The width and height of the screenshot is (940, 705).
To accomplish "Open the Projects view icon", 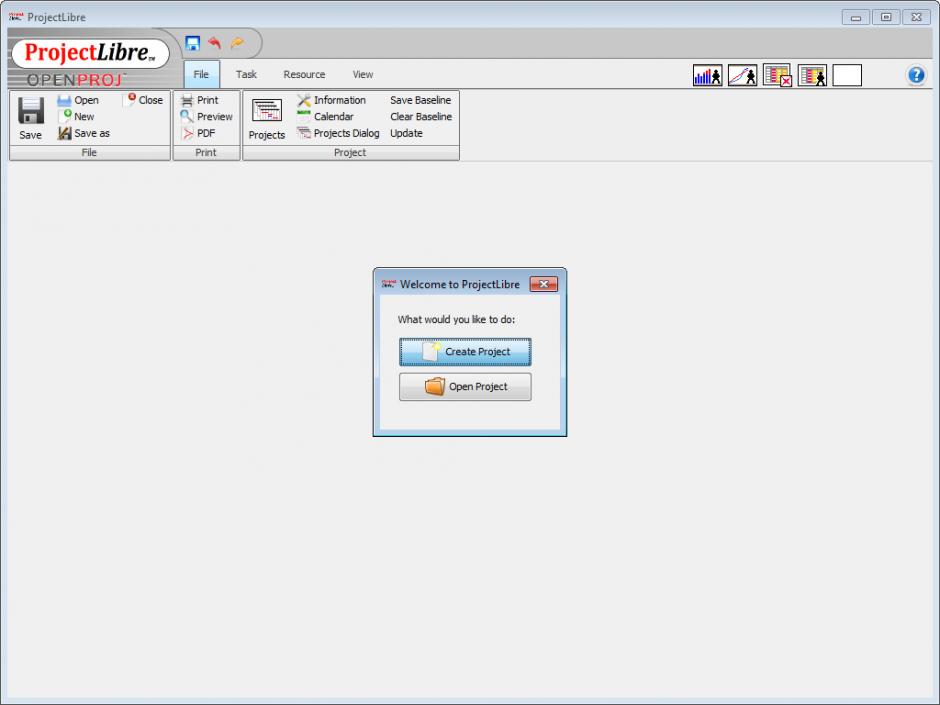I will (267, 112).
